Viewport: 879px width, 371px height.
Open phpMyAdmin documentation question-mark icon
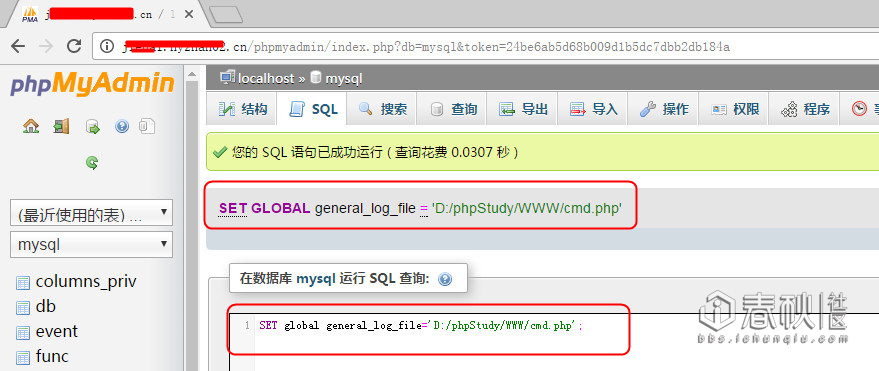click(x=122, y=127)
